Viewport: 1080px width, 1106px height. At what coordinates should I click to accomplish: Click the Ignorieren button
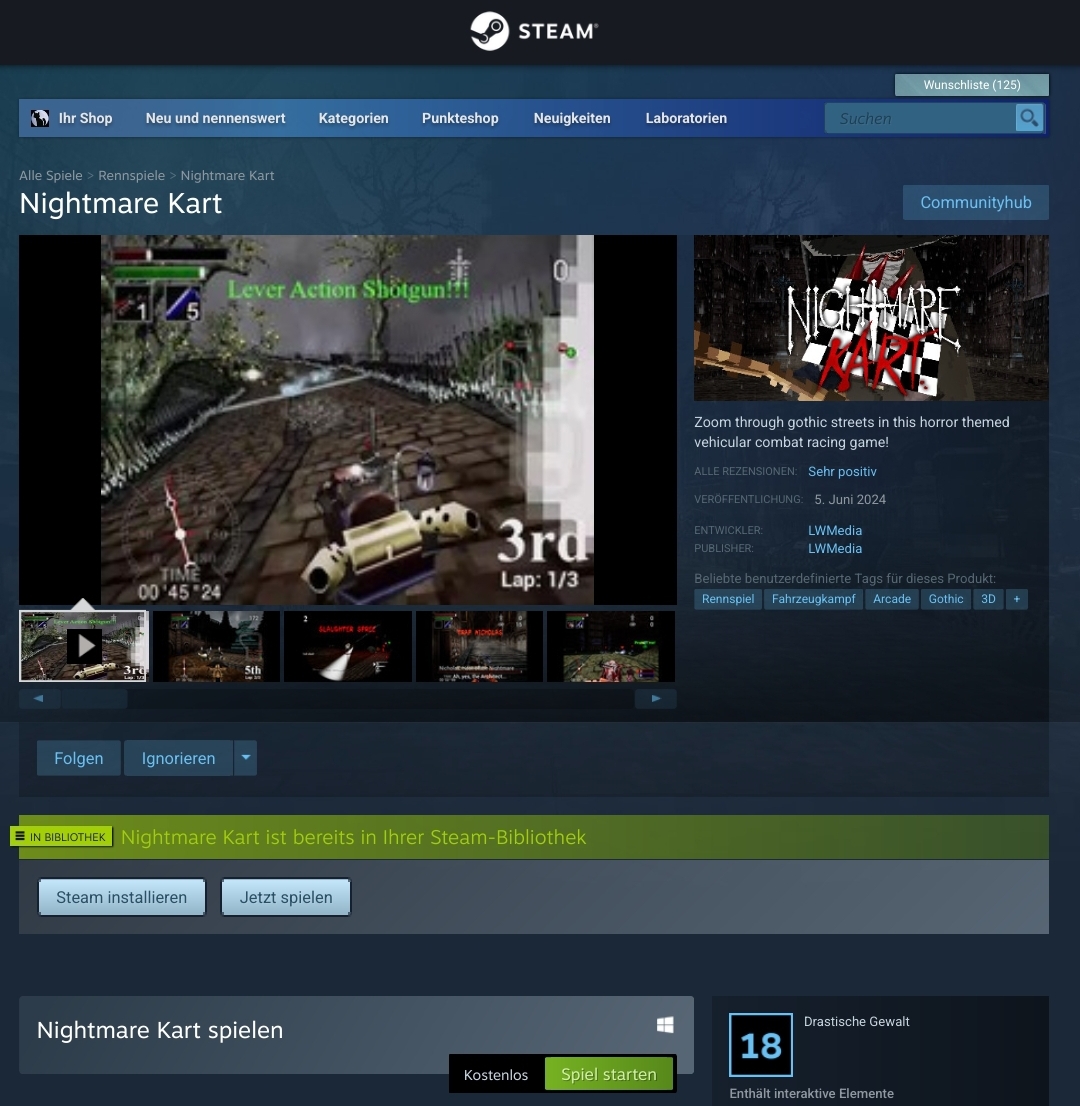coord(178,758)
